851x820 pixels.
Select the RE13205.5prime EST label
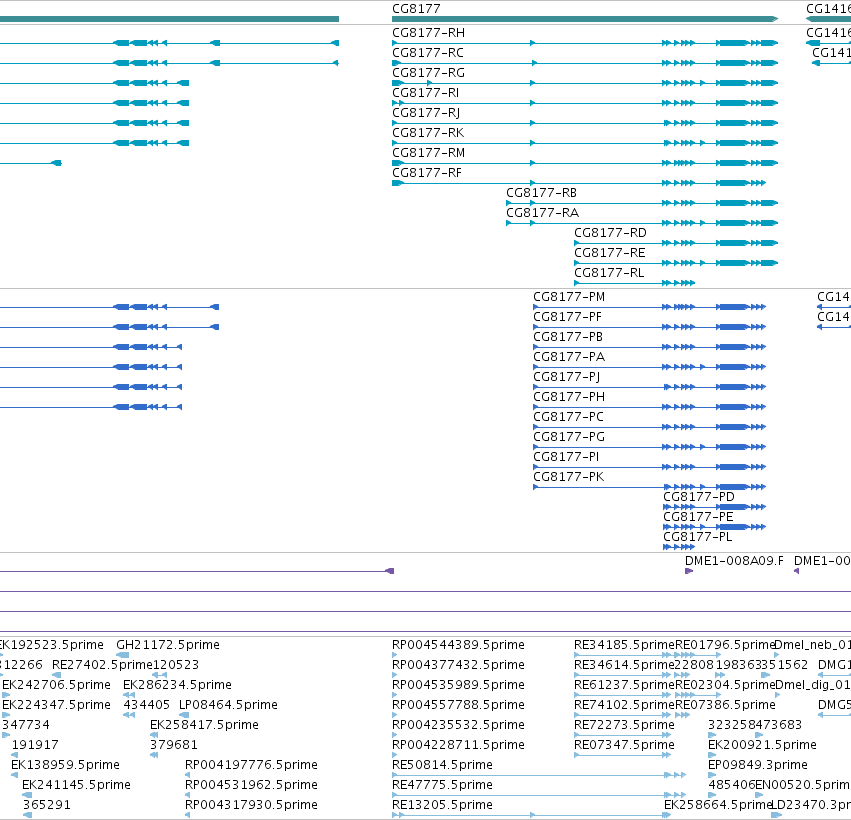442,805
